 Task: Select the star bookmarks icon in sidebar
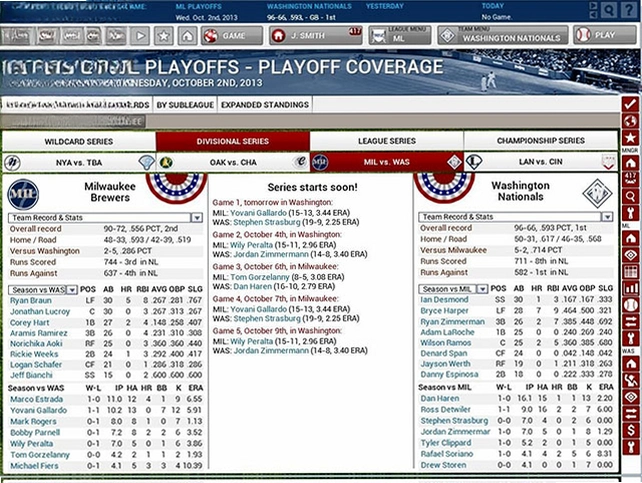pos(631,138)
